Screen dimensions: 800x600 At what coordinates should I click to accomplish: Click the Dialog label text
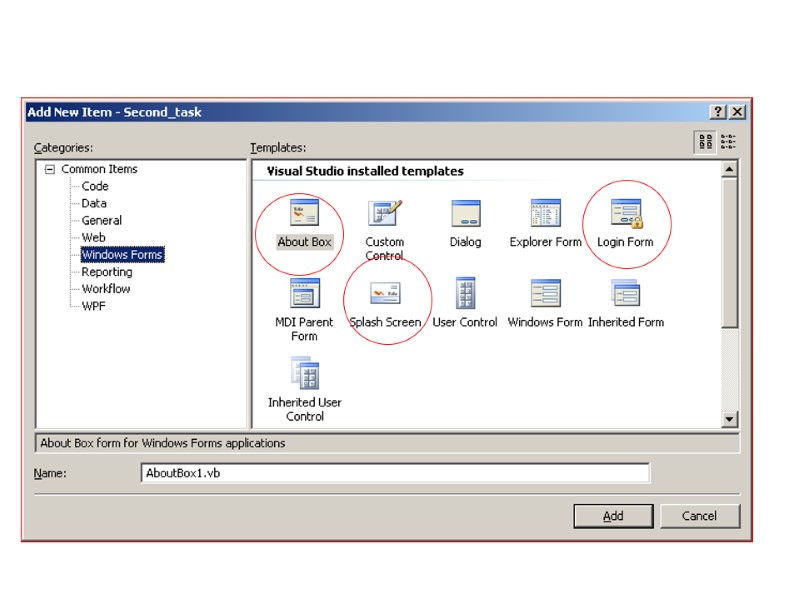(465, 242)
